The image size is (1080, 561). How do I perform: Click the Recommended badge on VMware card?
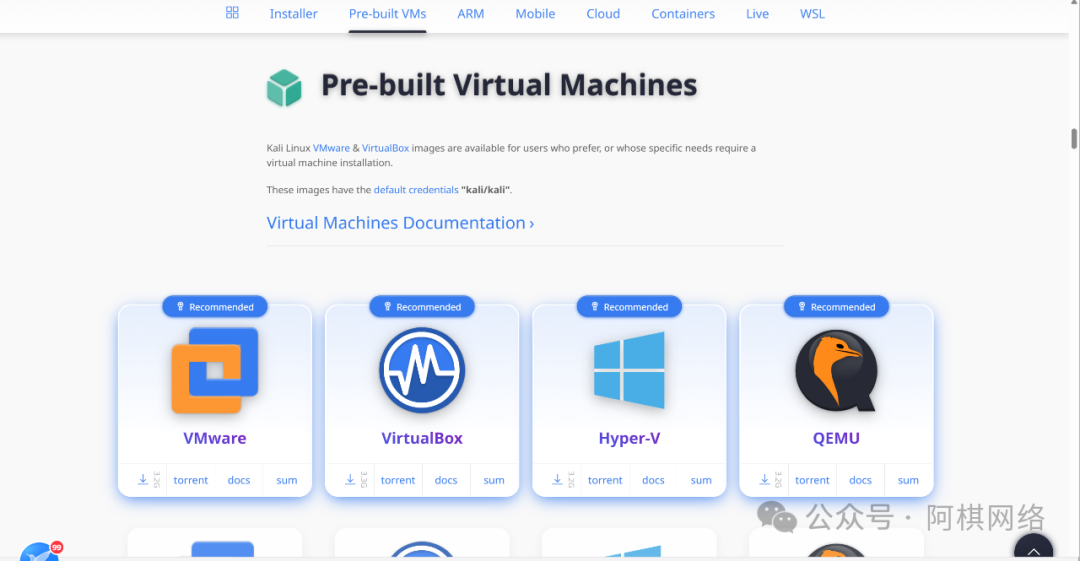point(215,307)
